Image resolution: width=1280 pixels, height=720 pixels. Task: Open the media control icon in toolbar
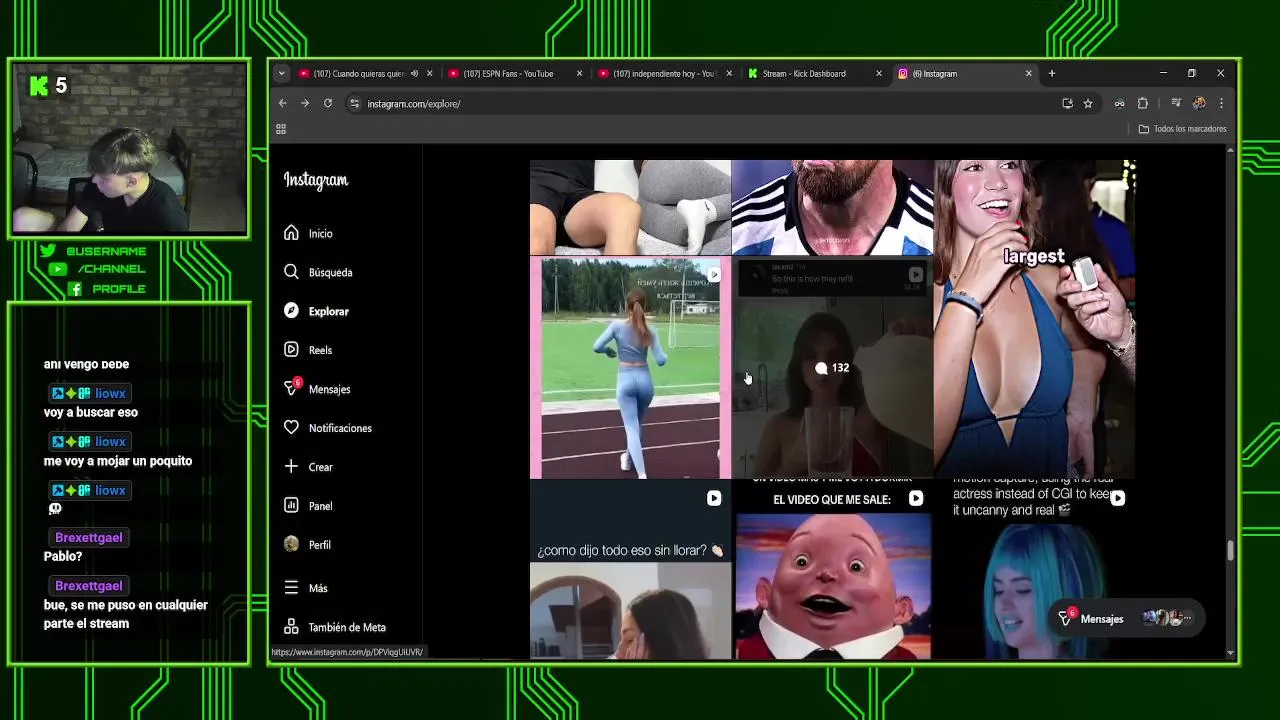point(1176,103)
